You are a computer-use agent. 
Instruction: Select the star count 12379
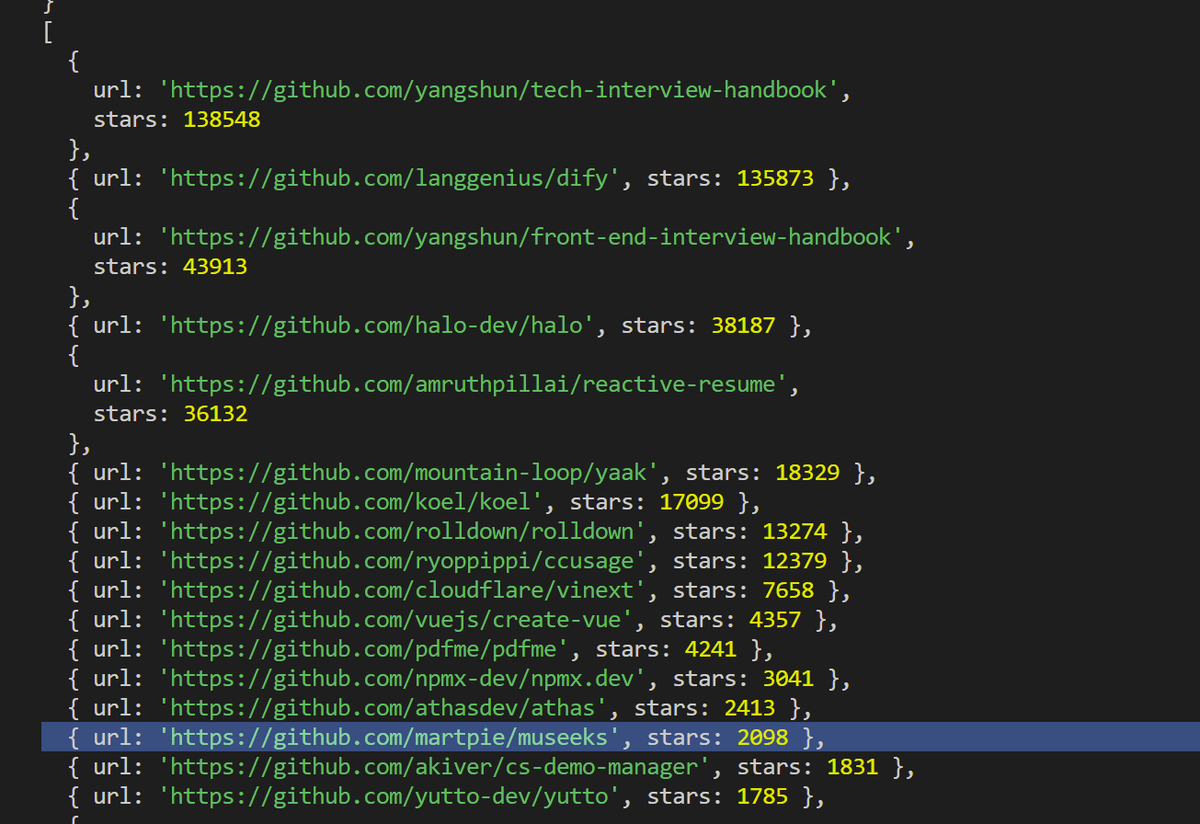(795, 561)
